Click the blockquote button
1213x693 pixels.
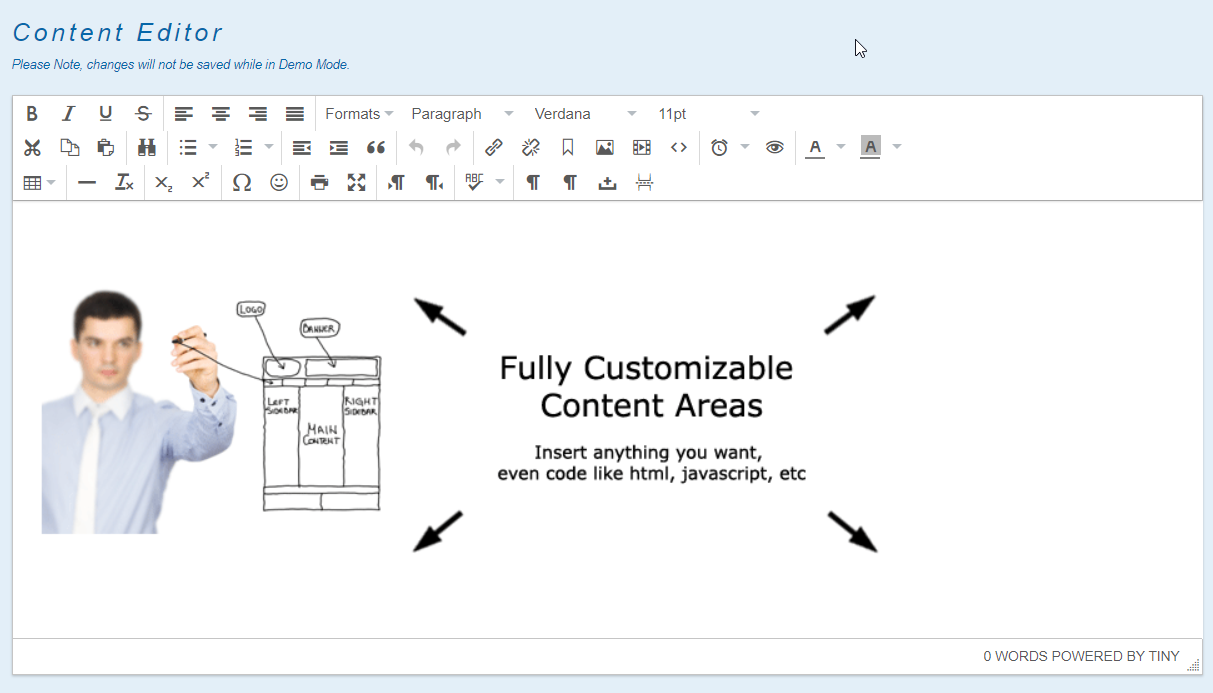(376, 148)
